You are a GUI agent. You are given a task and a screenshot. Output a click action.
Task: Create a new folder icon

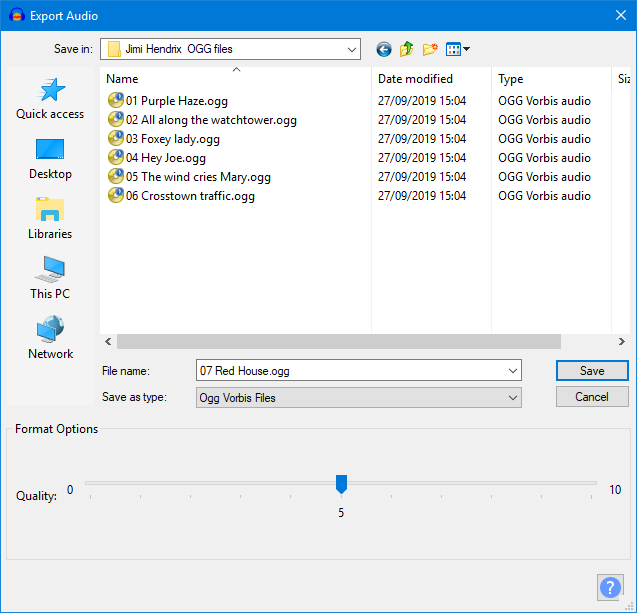[x=430, y=49]
